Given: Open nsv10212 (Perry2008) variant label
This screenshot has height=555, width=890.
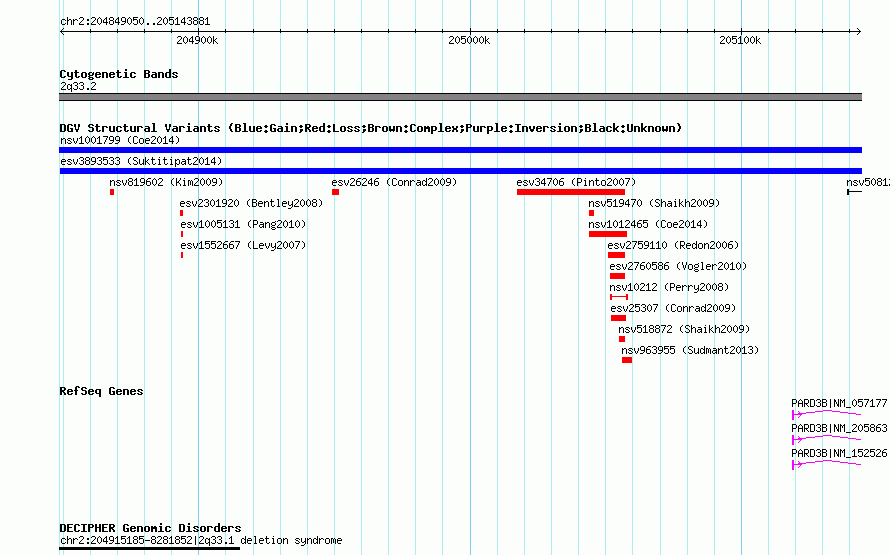Looking at the screenshot, I should tap(669, 287).
